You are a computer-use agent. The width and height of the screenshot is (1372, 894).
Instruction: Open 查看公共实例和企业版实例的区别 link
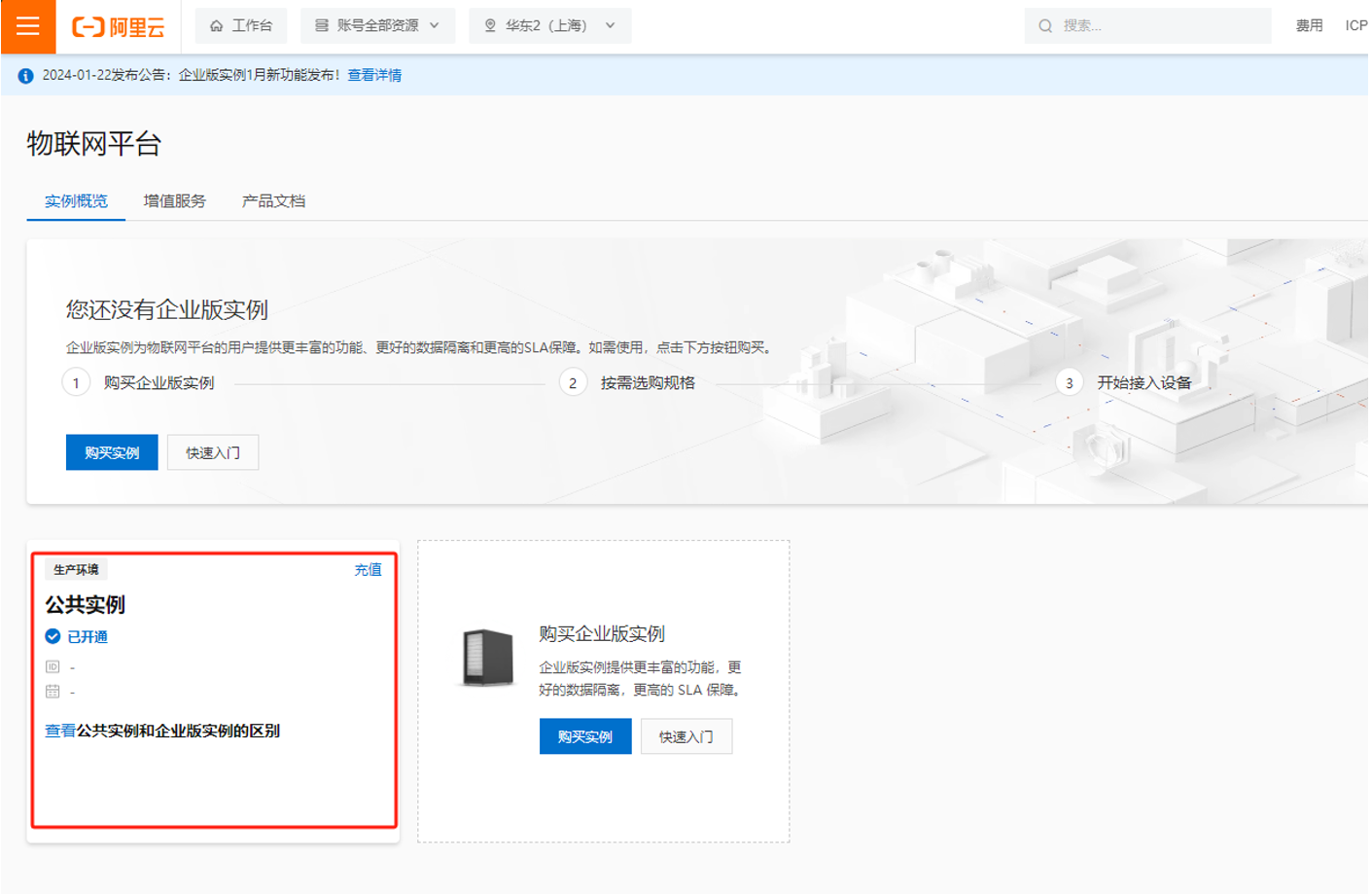point(162,731)
